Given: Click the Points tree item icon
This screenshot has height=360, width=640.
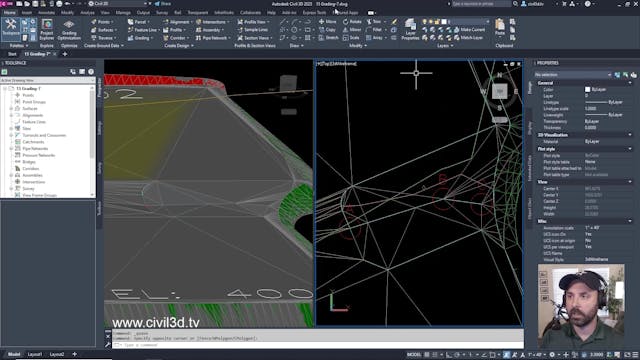Looking at the screenshot, I should pyautogui.click(x=18, y=95).
